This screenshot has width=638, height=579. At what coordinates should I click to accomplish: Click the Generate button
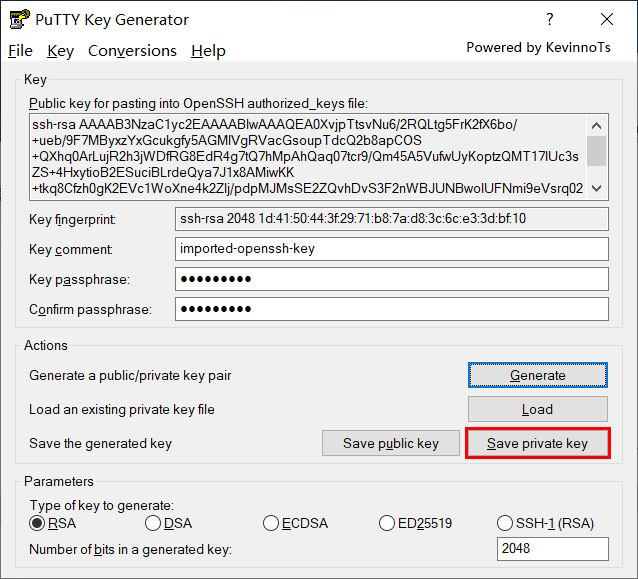point(537,375)
